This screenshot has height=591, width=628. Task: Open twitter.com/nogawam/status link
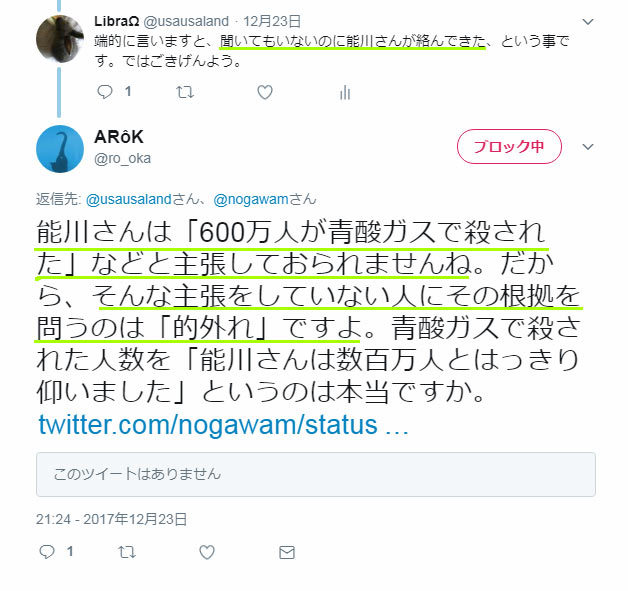tap(223, 425)
